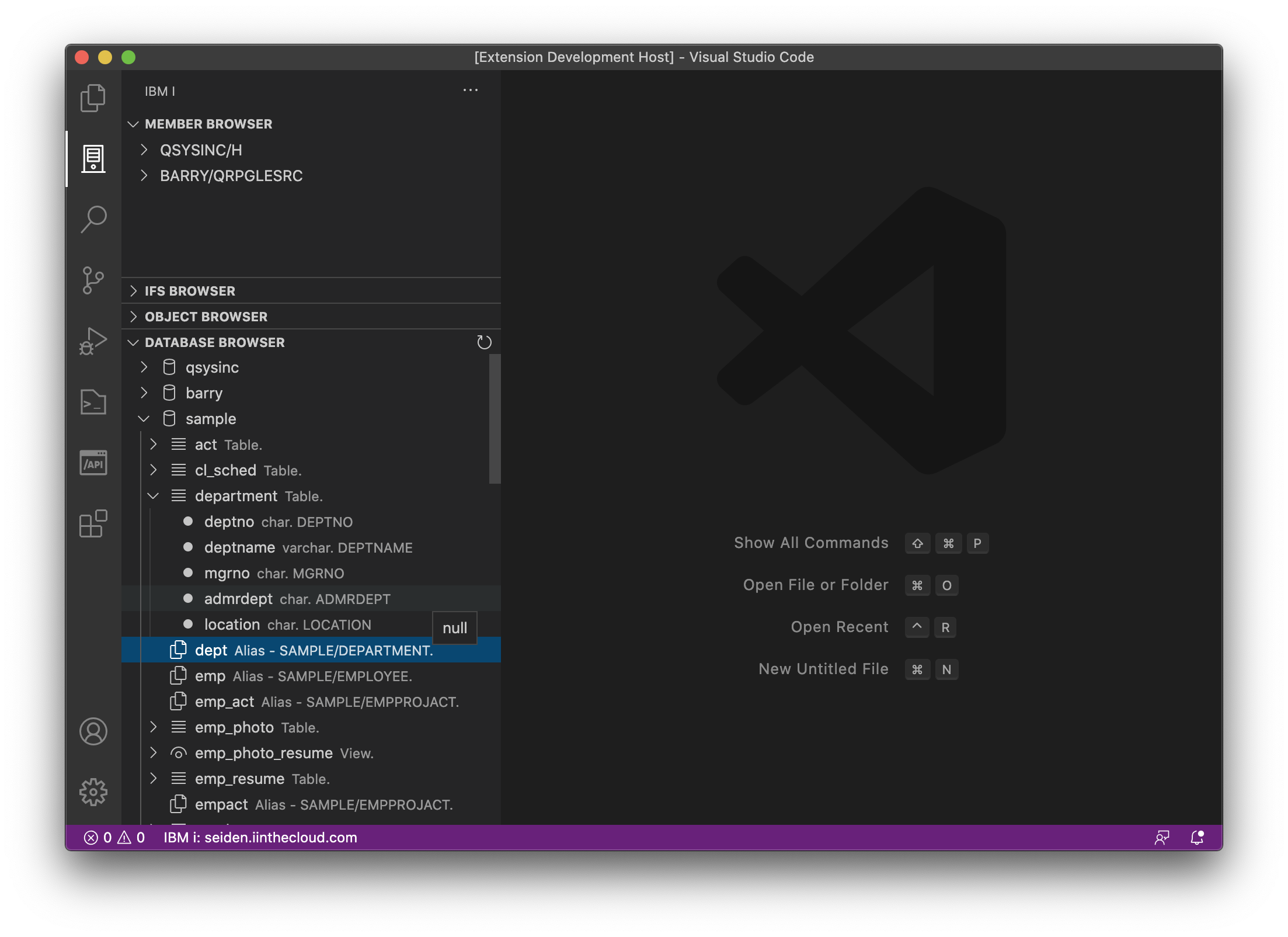Open the IBM I view more actions menu
Screen dimensions: 1288x937
tap(471, 90)
